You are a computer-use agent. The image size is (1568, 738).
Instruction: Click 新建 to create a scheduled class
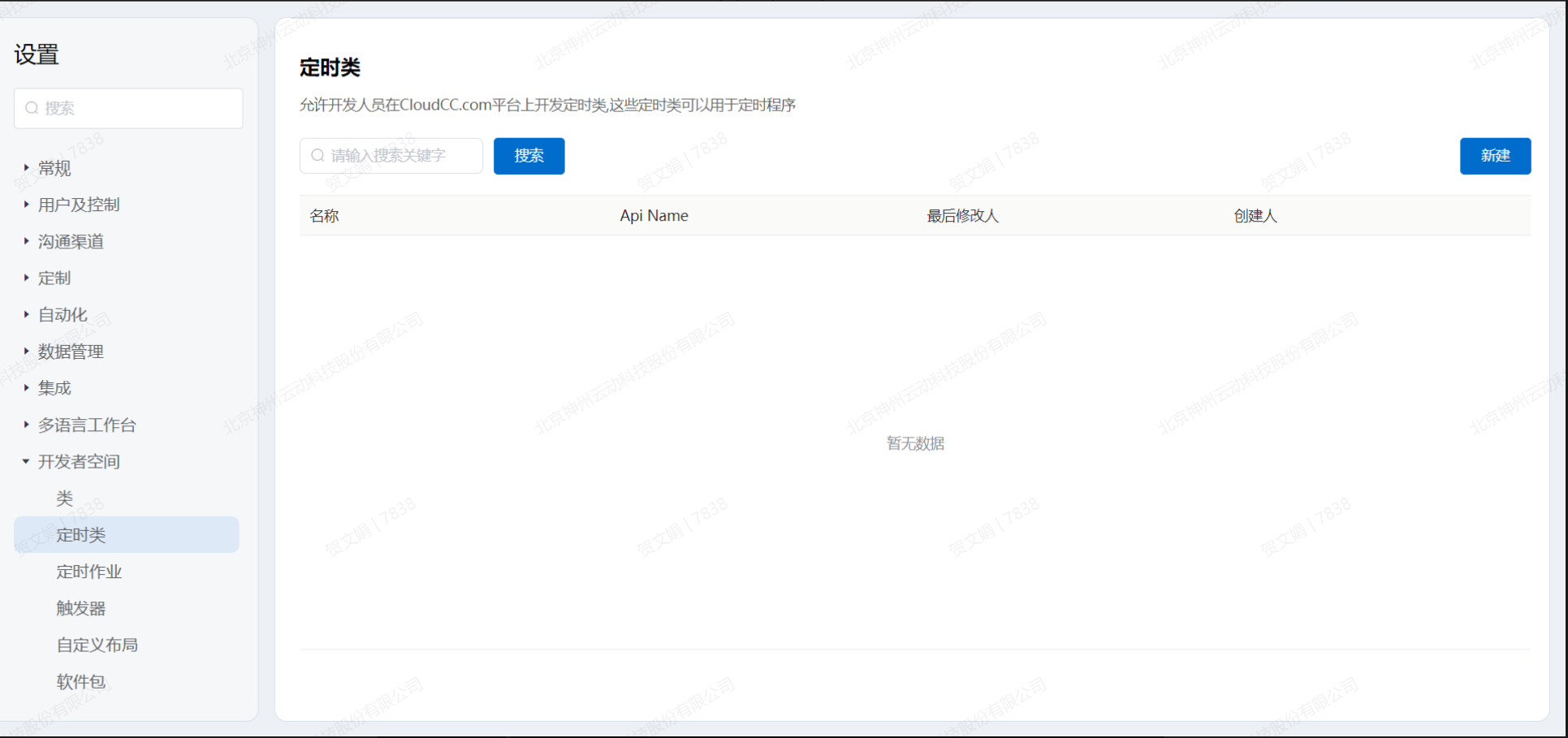pyautogui.click(x=1495, y=156)
